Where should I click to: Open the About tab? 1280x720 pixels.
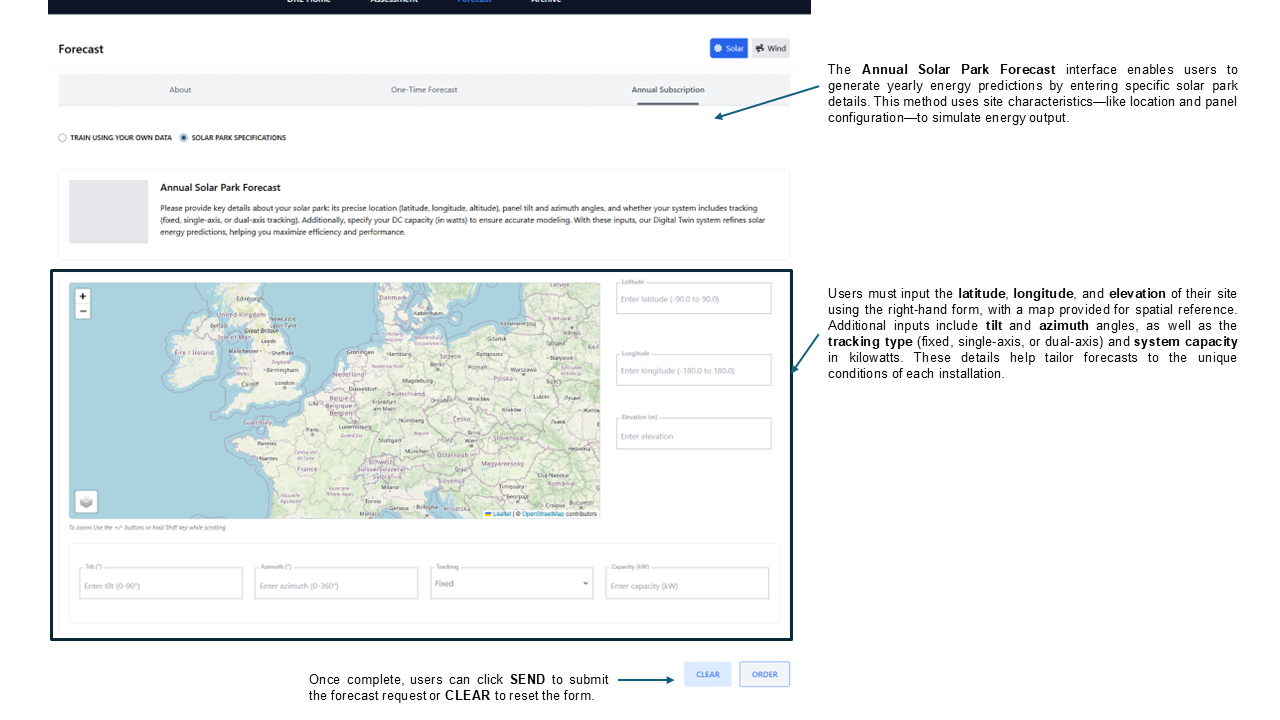point(180,90)
